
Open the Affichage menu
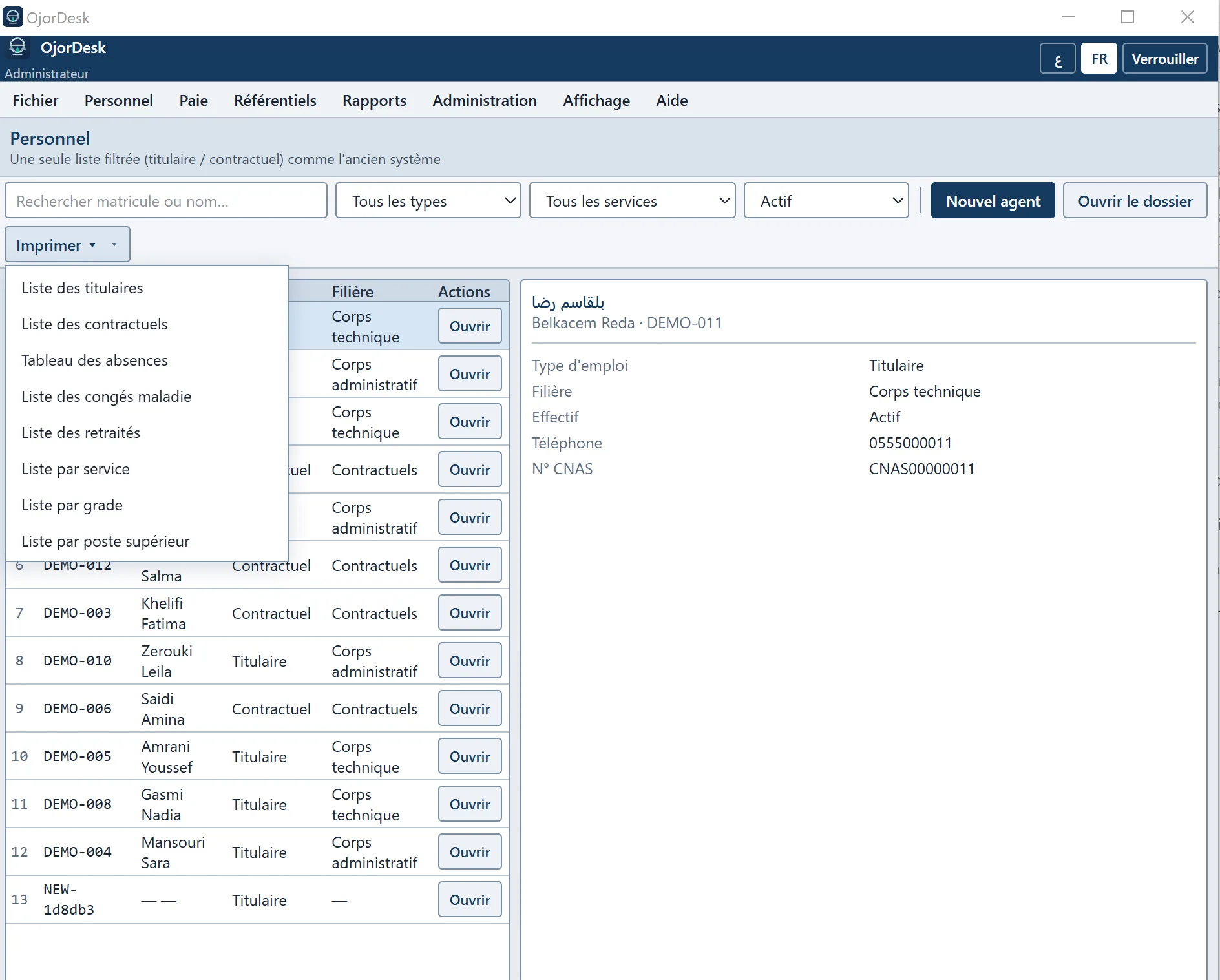596,101
